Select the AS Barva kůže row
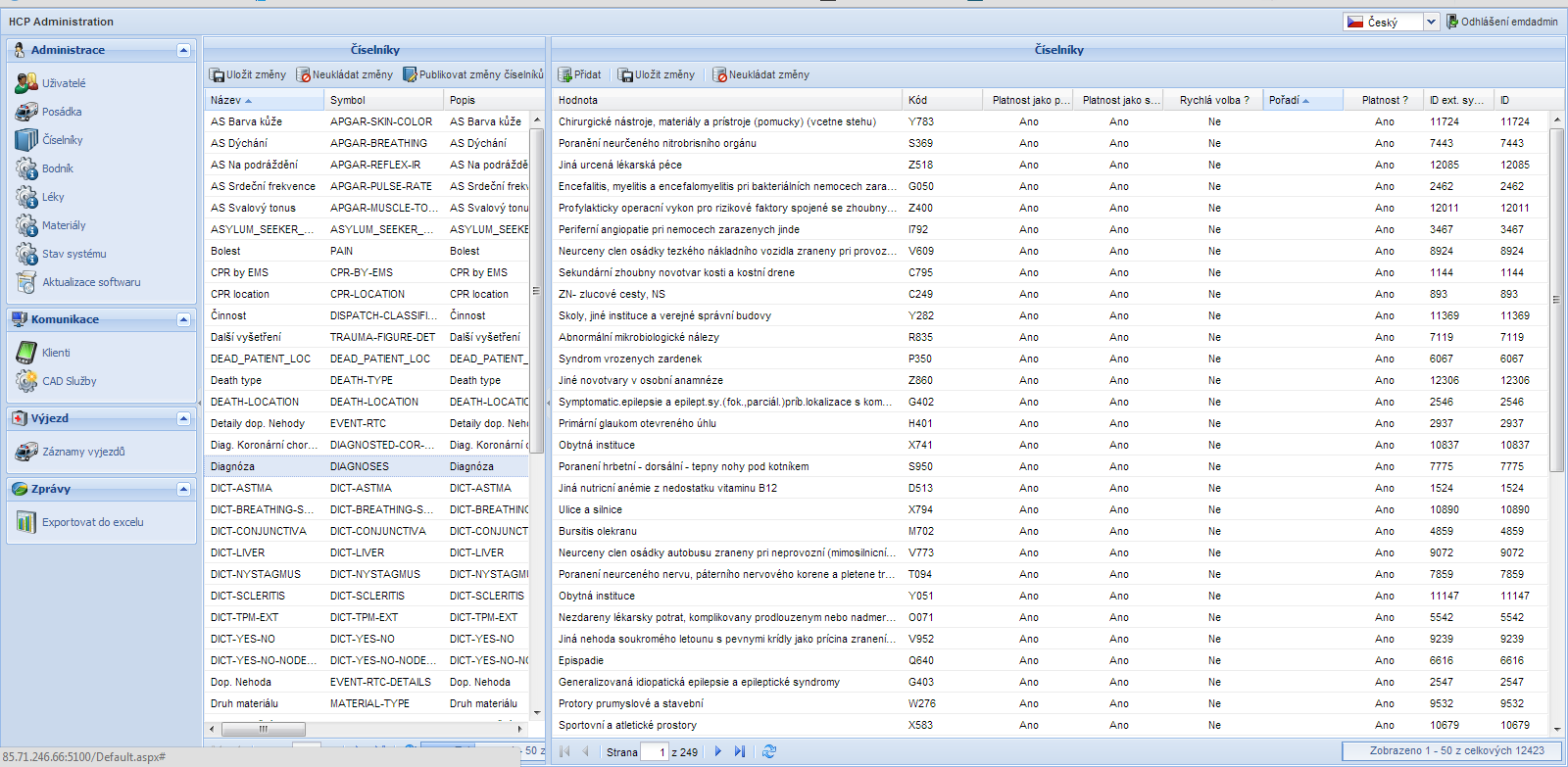 [x=367, y=121]
